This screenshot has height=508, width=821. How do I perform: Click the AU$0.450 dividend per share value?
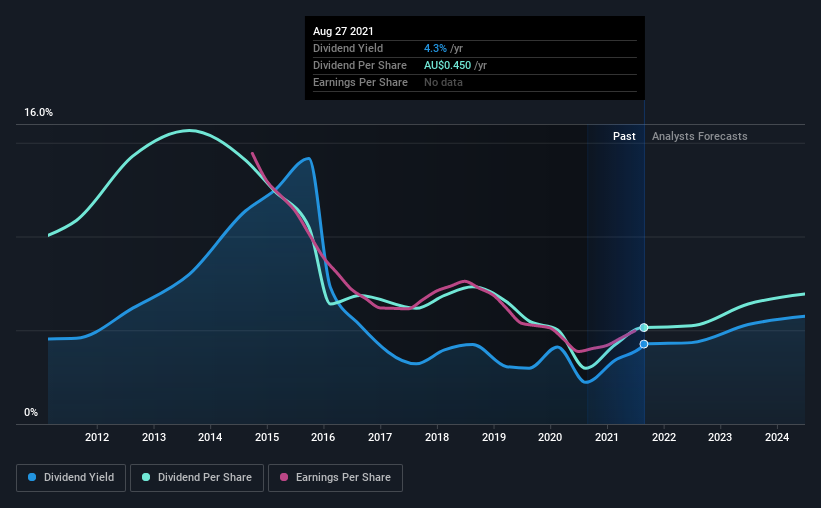[x=447, y=65]
